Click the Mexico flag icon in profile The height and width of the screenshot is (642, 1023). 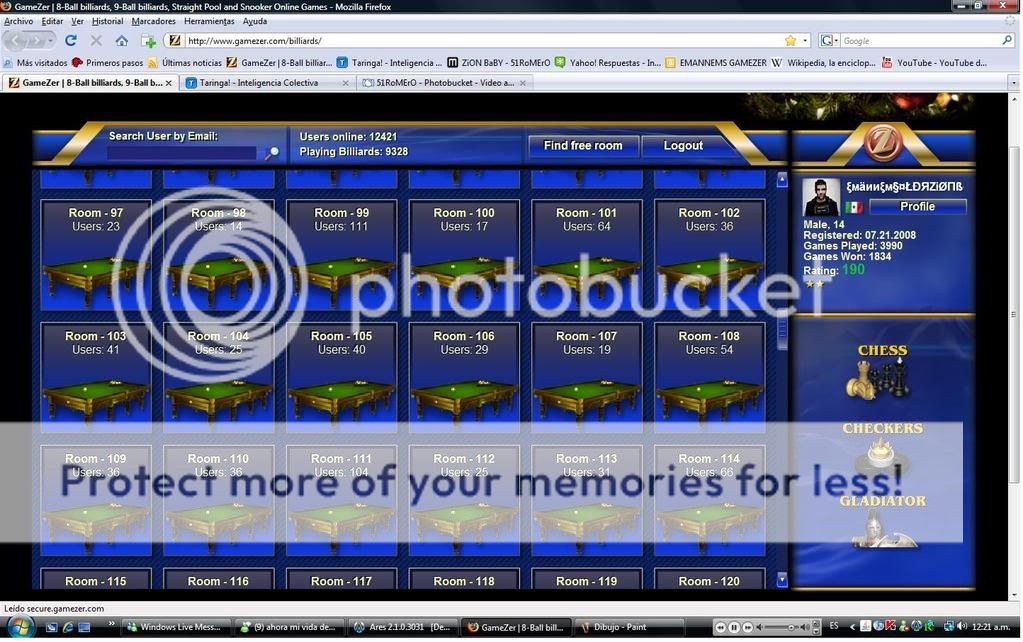click(x=853, y=207)
